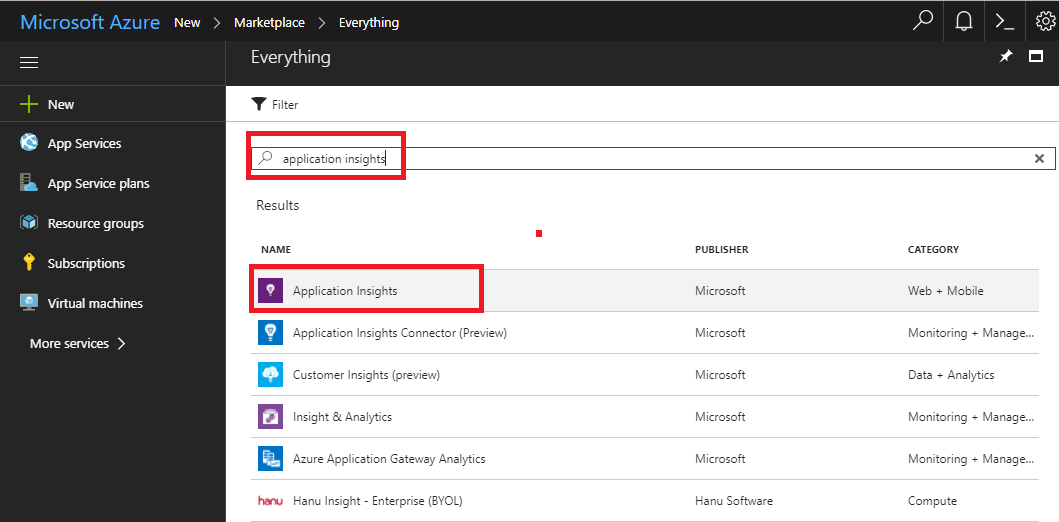Screen dimensions: 1059x522
Task: Open Virtual machines from sidebar
Action: pyautogui.click(x=95, y=303)
